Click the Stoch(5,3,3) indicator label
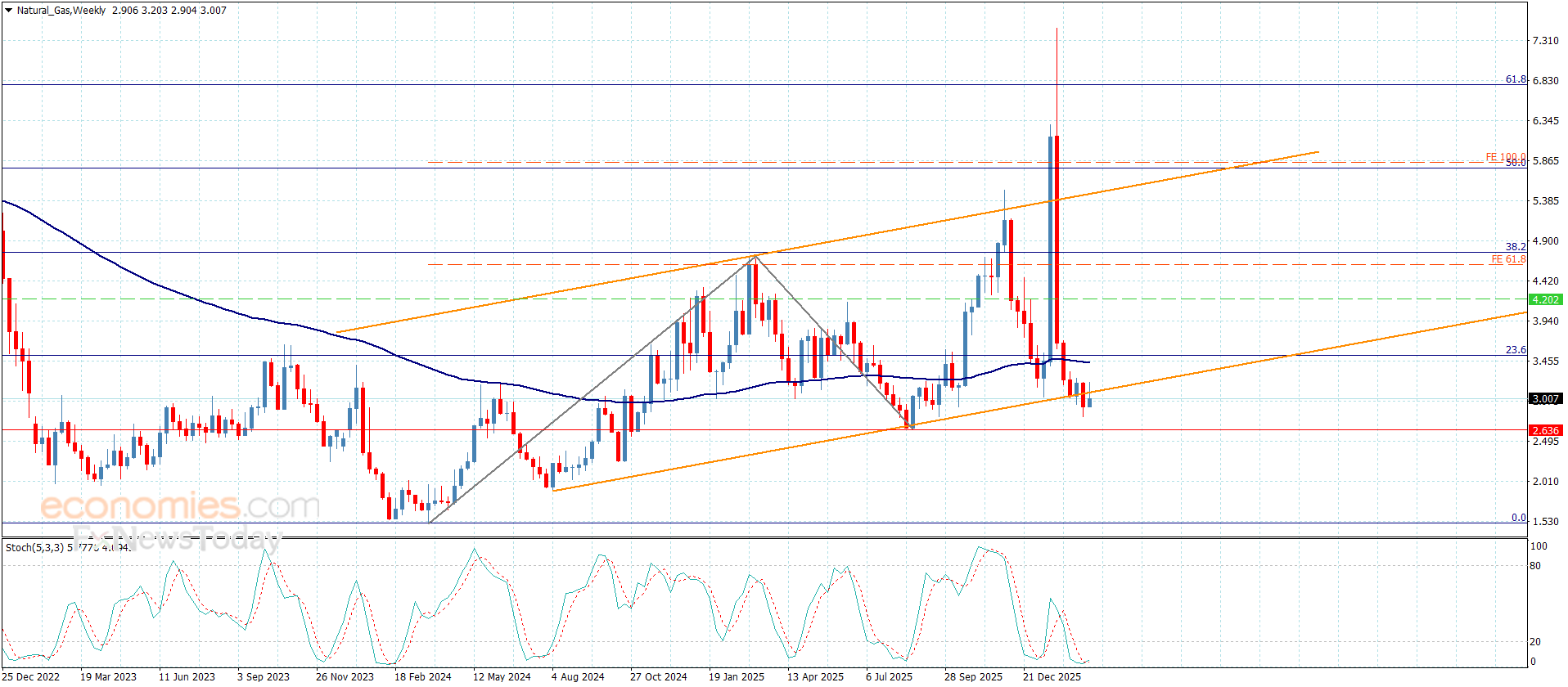This screenshot has width=1568, height=687. [x=34, y=547]
